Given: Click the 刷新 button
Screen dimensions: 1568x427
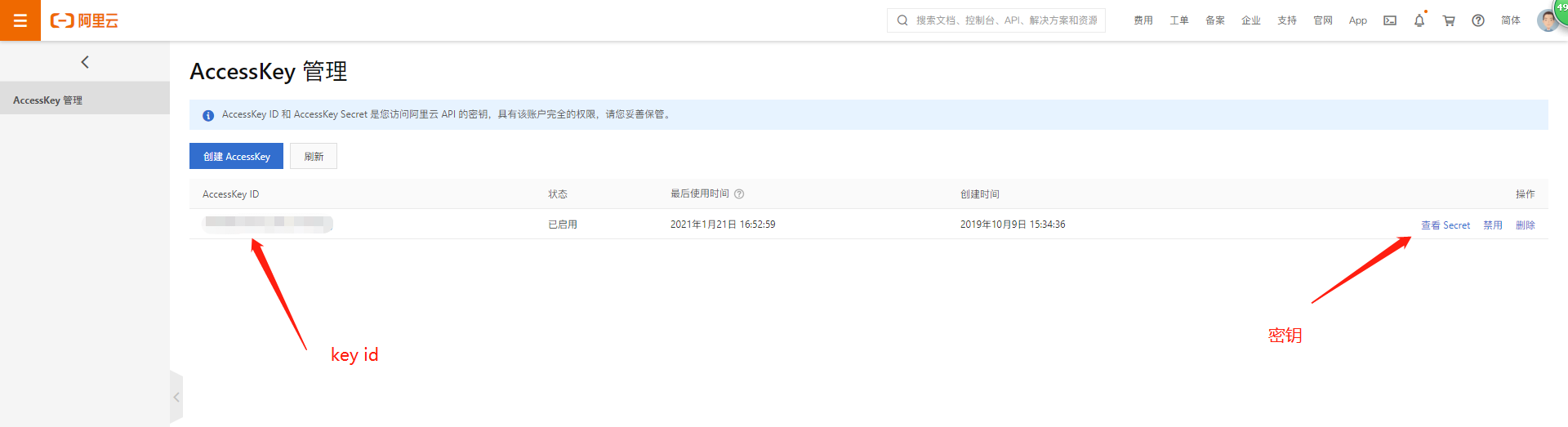Looking at the screenshot, I should pyautogui.click(x=314, y=156).
